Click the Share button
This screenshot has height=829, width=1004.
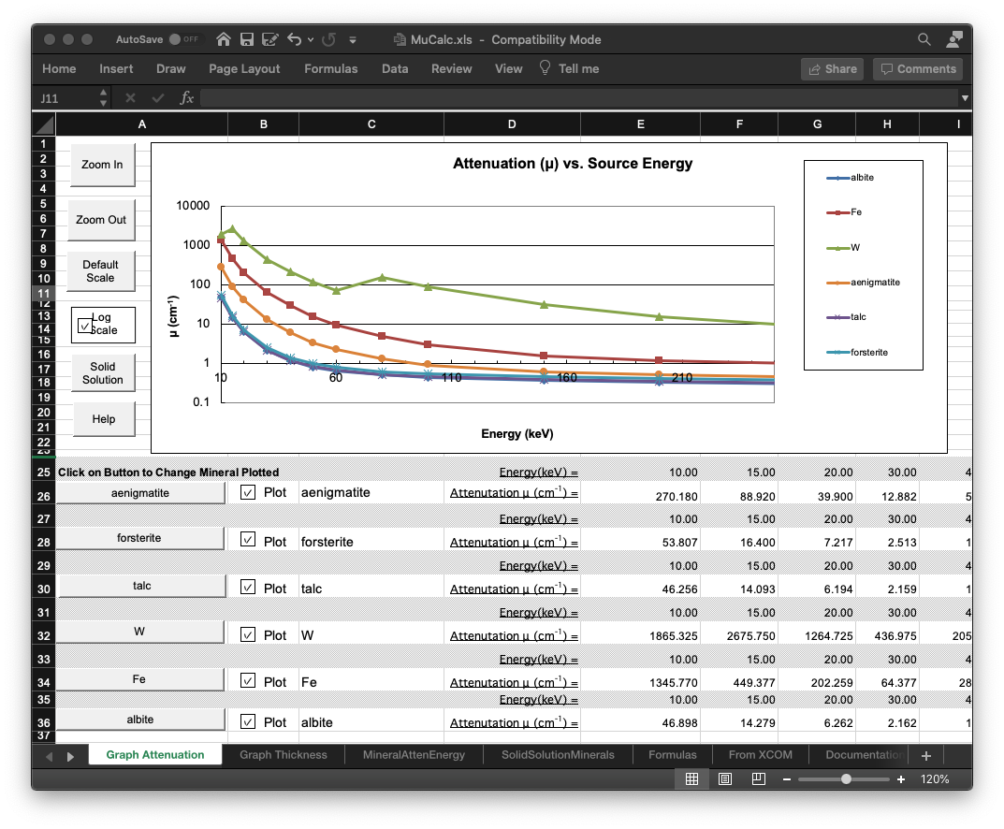coord(832,69)
